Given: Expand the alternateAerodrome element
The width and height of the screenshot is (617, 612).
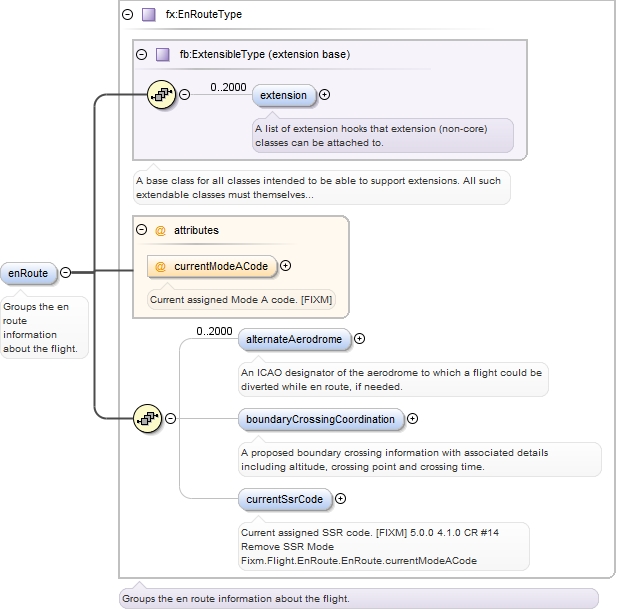Looking at the screenshot, I should 360,339.
